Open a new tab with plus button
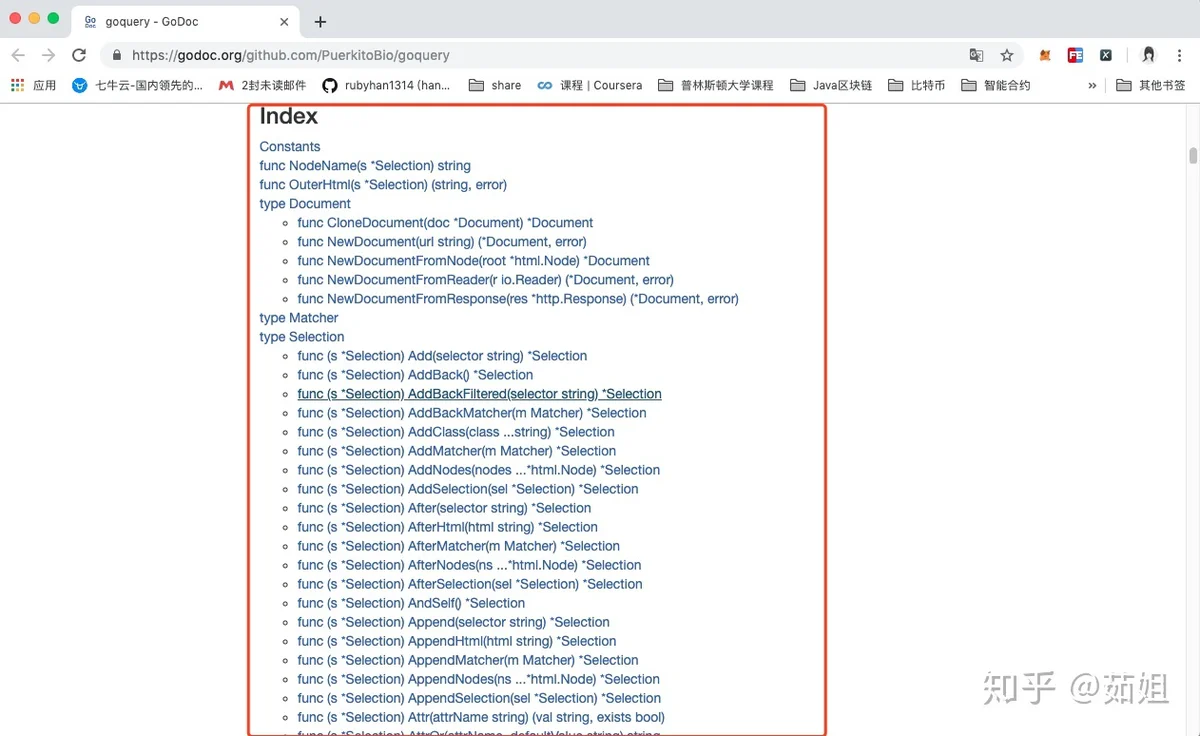Viewport: 1200px width, 736px height. click(320, 22)
